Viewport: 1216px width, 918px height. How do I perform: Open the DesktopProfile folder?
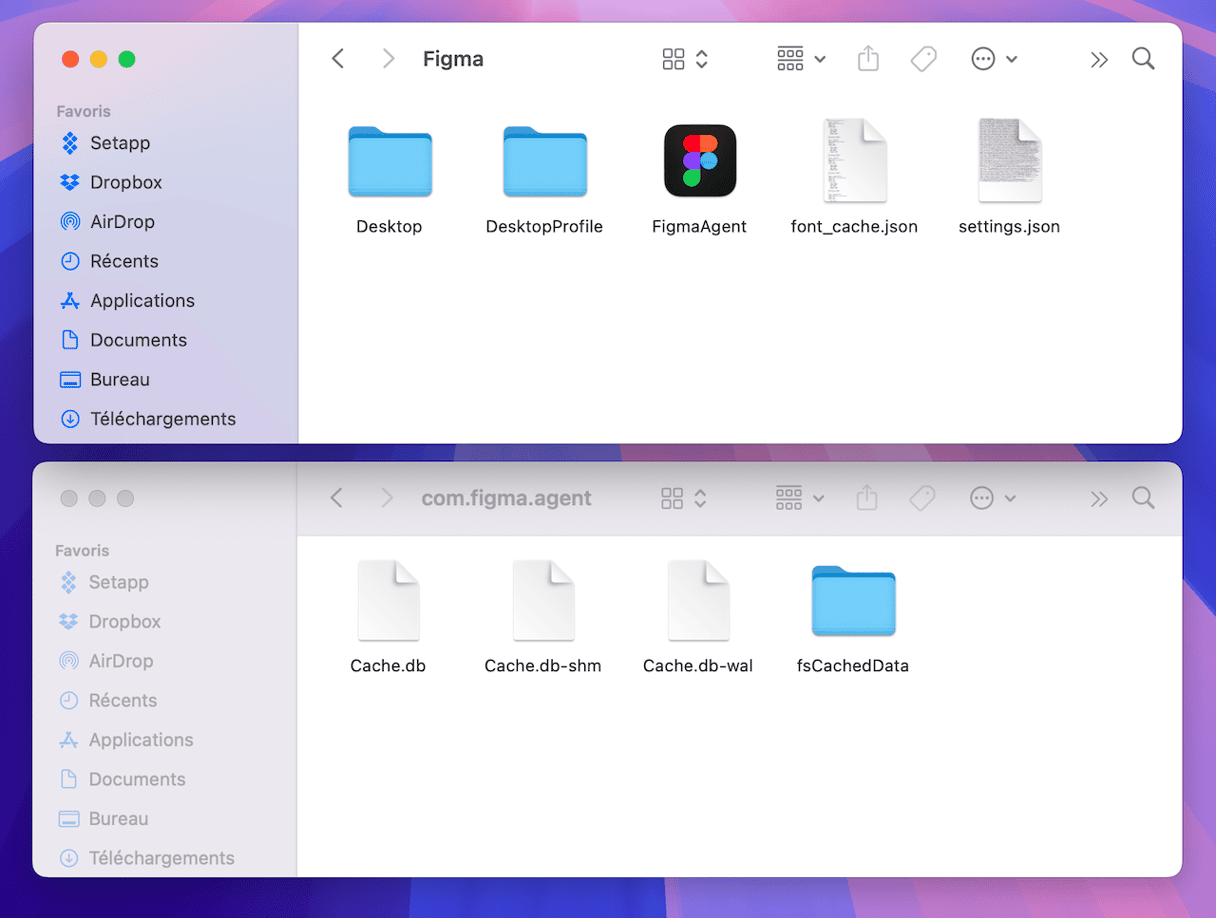(544, 162)
